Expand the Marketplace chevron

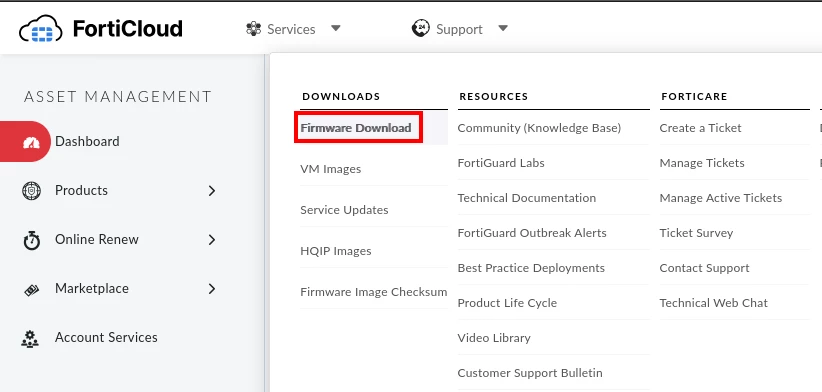[212, 289]
